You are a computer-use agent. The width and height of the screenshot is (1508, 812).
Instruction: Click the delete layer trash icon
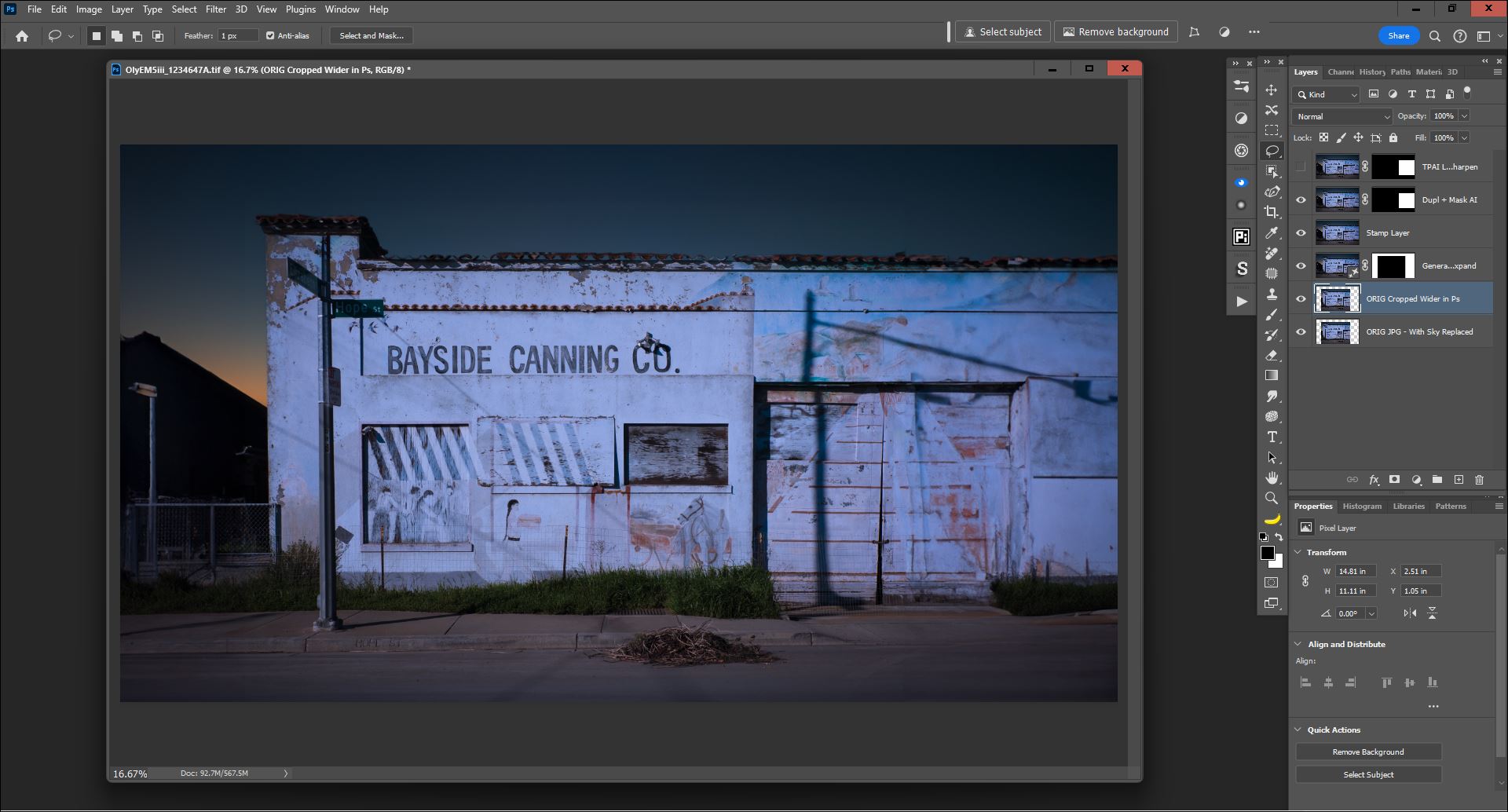[1479, 480]
